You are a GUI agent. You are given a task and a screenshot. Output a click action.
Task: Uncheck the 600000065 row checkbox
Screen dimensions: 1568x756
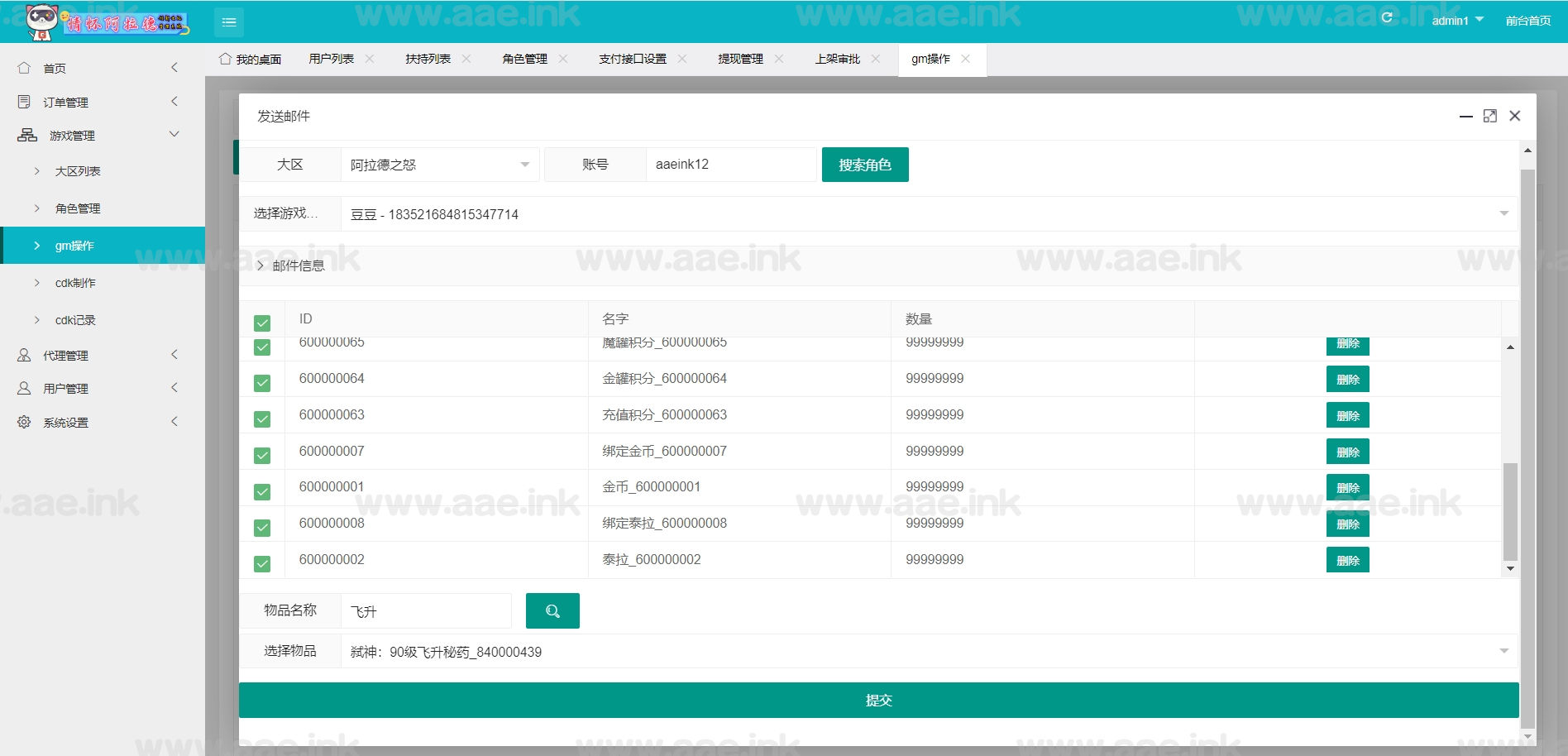click(262, 347)
